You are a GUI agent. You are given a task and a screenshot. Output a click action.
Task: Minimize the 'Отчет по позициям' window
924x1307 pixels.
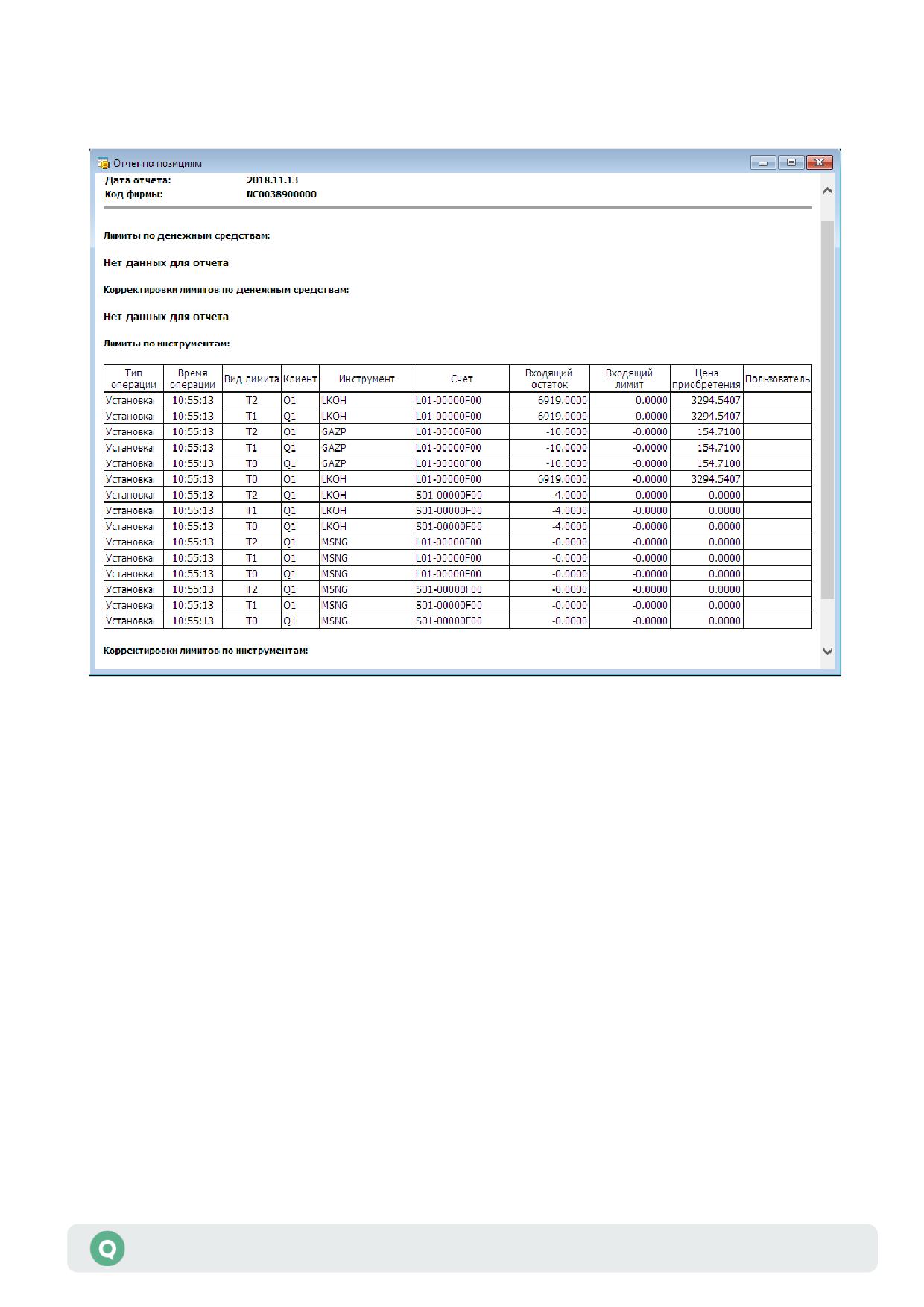(763, 162)
